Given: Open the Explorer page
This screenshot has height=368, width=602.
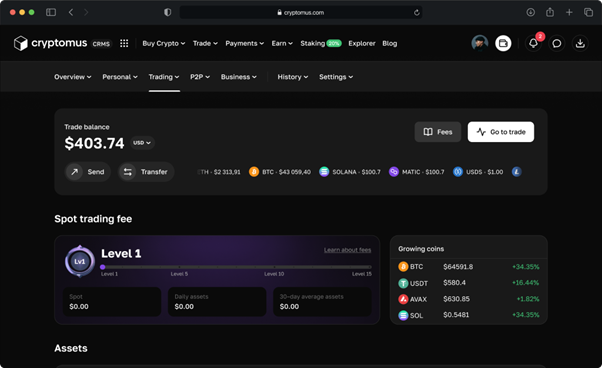Looking at the screenshot, I should [x=362, y=43].
